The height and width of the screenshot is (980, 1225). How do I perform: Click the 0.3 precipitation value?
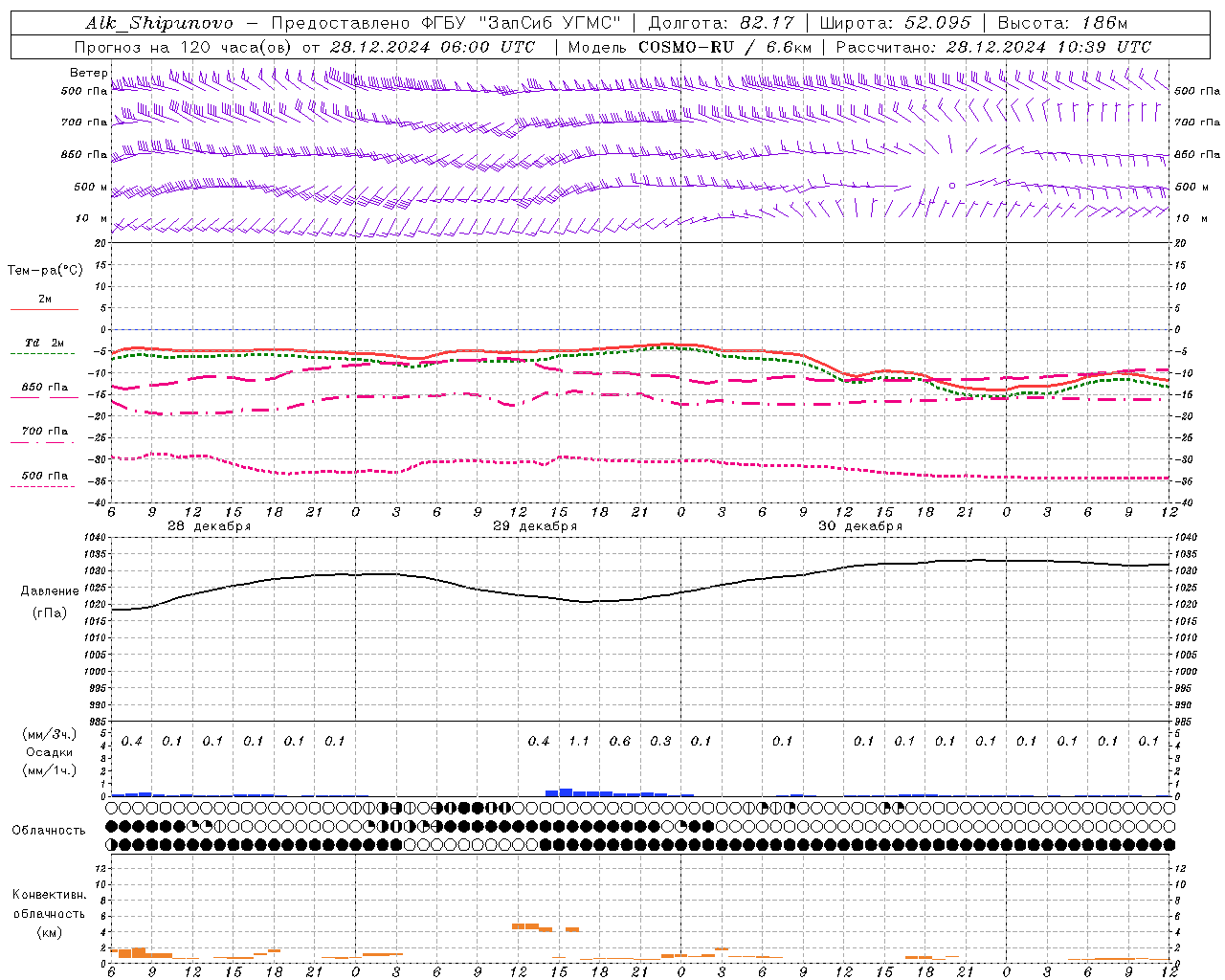pyautogui.click(x=660, y=741)
